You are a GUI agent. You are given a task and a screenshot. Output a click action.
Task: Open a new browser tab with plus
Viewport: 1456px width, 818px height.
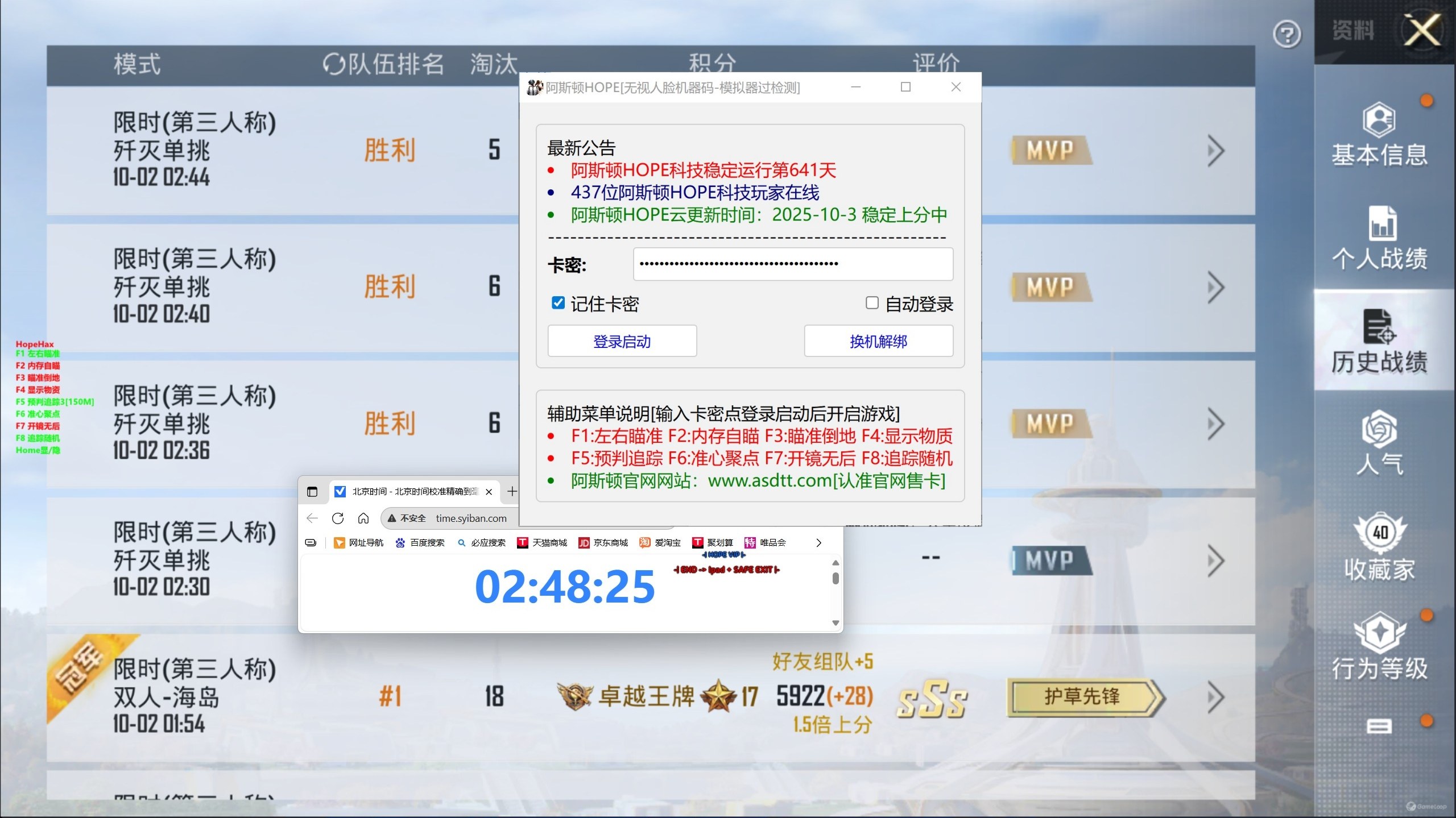click(x=512, y=492)
